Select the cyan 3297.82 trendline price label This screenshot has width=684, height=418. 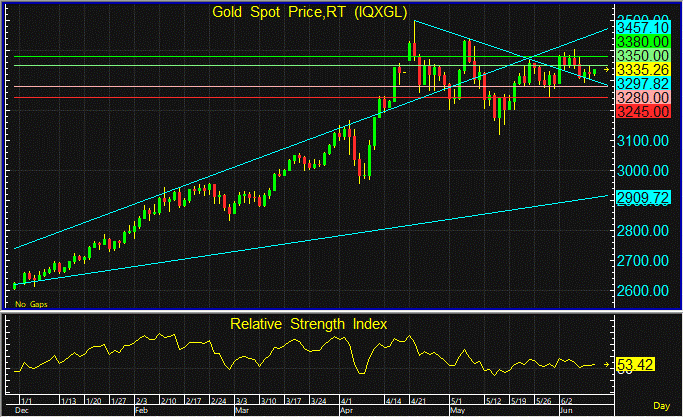tap(639, 84)
